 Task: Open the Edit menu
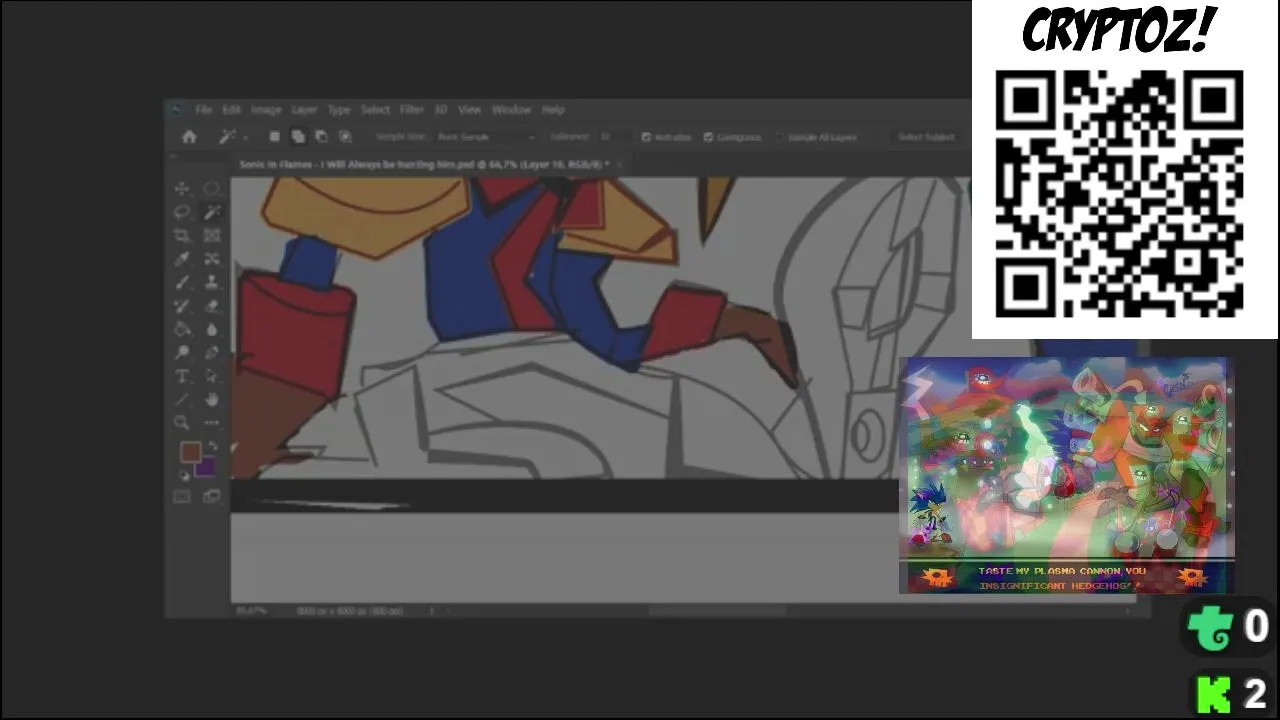coord(231,110)
